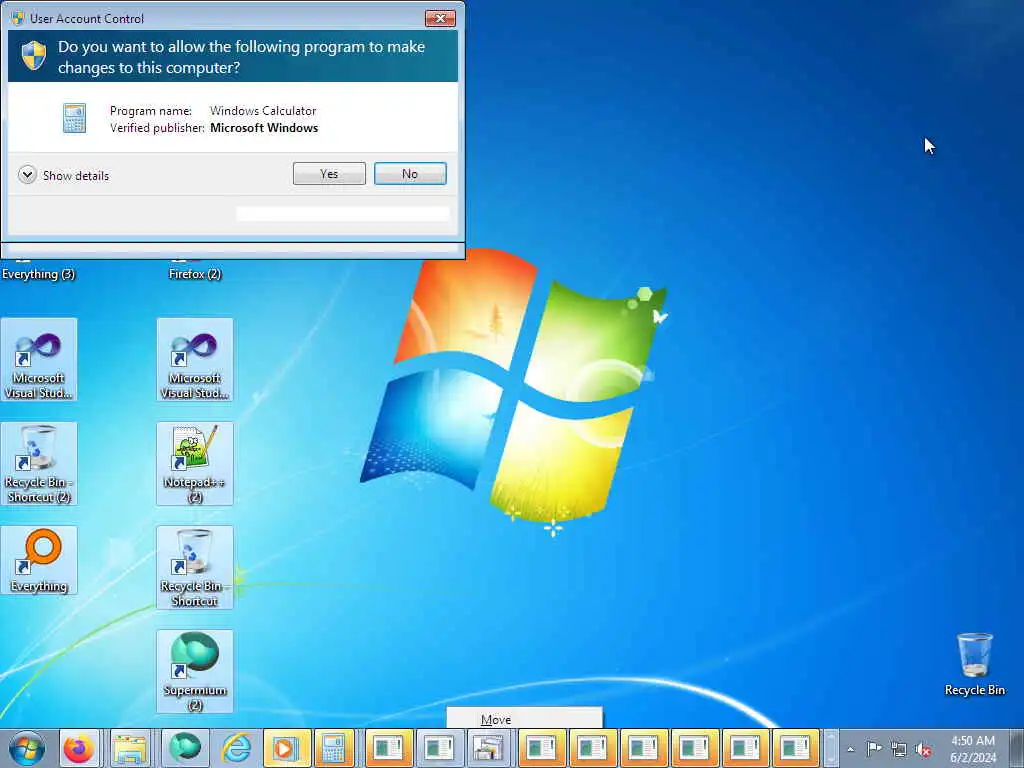Show hidden system tray icons
The height and width of the screenshot is (768, 1024).
[x=850, y=749]
